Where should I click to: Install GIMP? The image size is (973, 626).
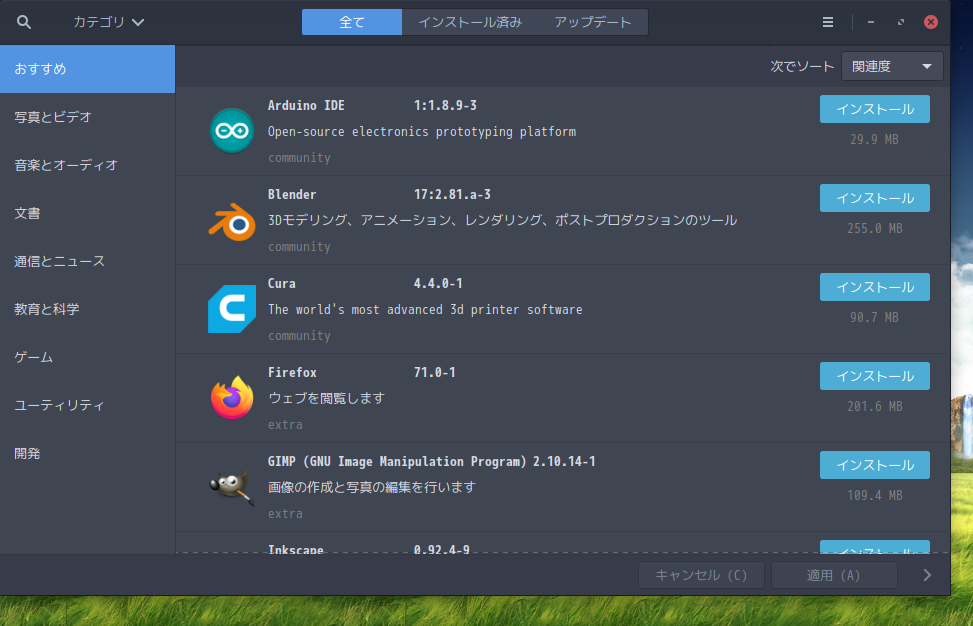pyautogui.click(x=874, y=465)
